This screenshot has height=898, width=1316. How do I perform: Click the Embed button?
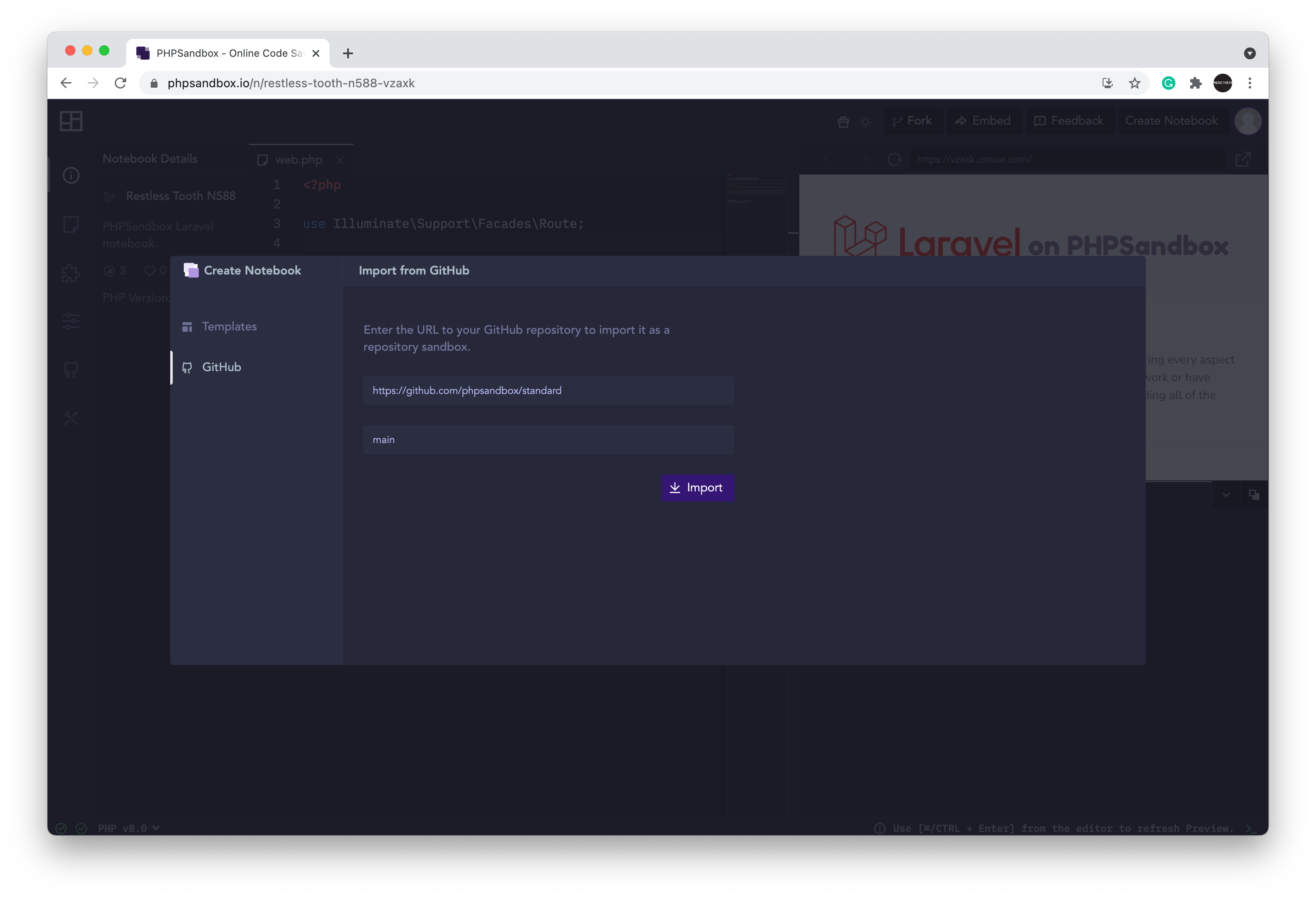pyautogui.click(x=983, y=121)
